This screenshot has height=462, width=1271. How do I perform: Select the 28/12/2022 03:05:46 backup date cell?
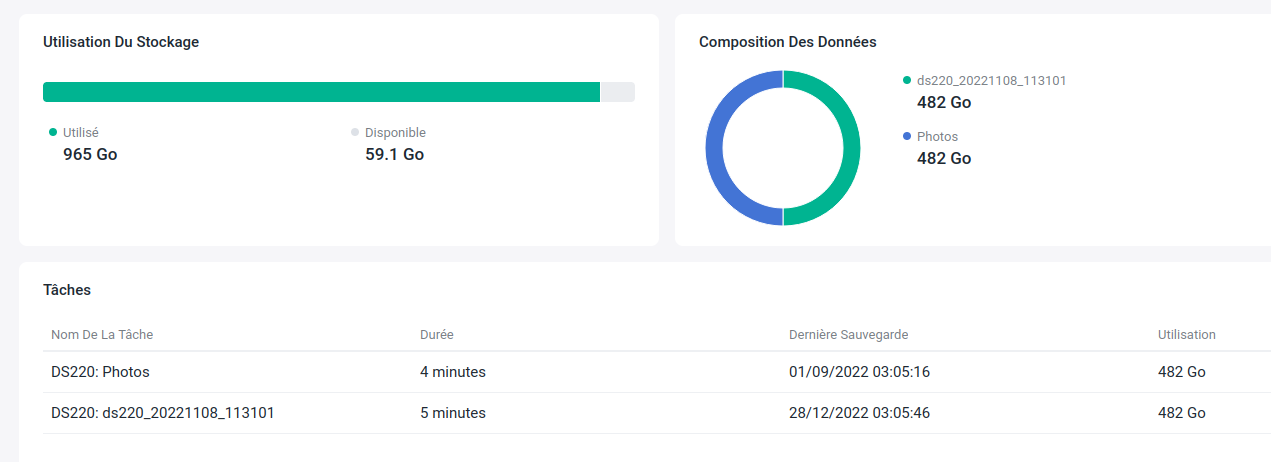(859, 412)
